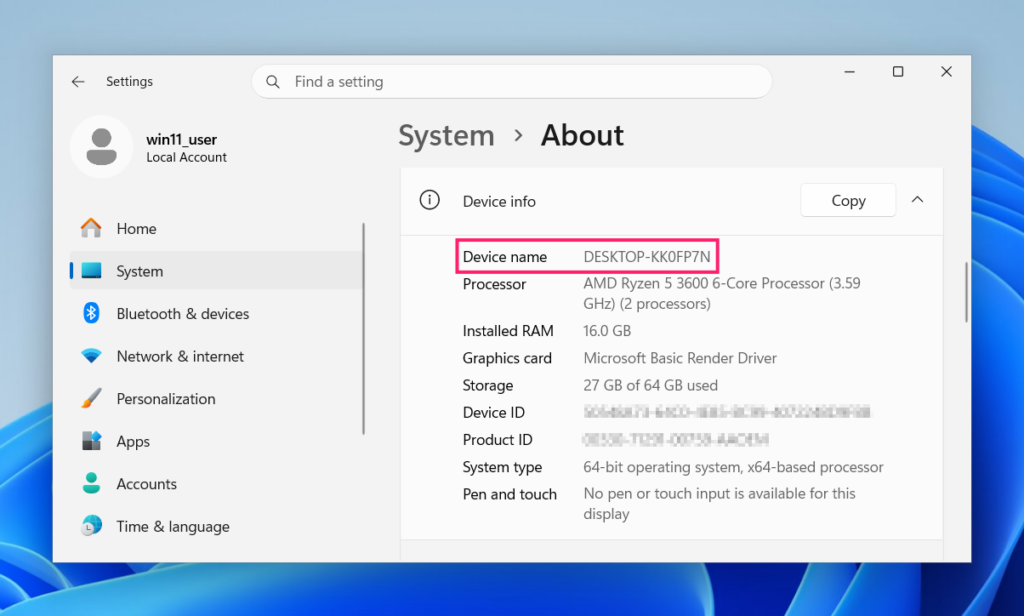Click the win11_user account name
1024x616 pixels.
coord(181,139)
